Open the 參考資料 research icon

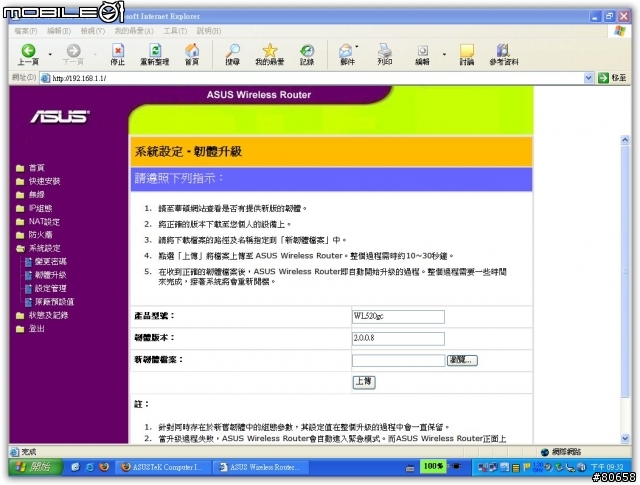tap(504, 54)
